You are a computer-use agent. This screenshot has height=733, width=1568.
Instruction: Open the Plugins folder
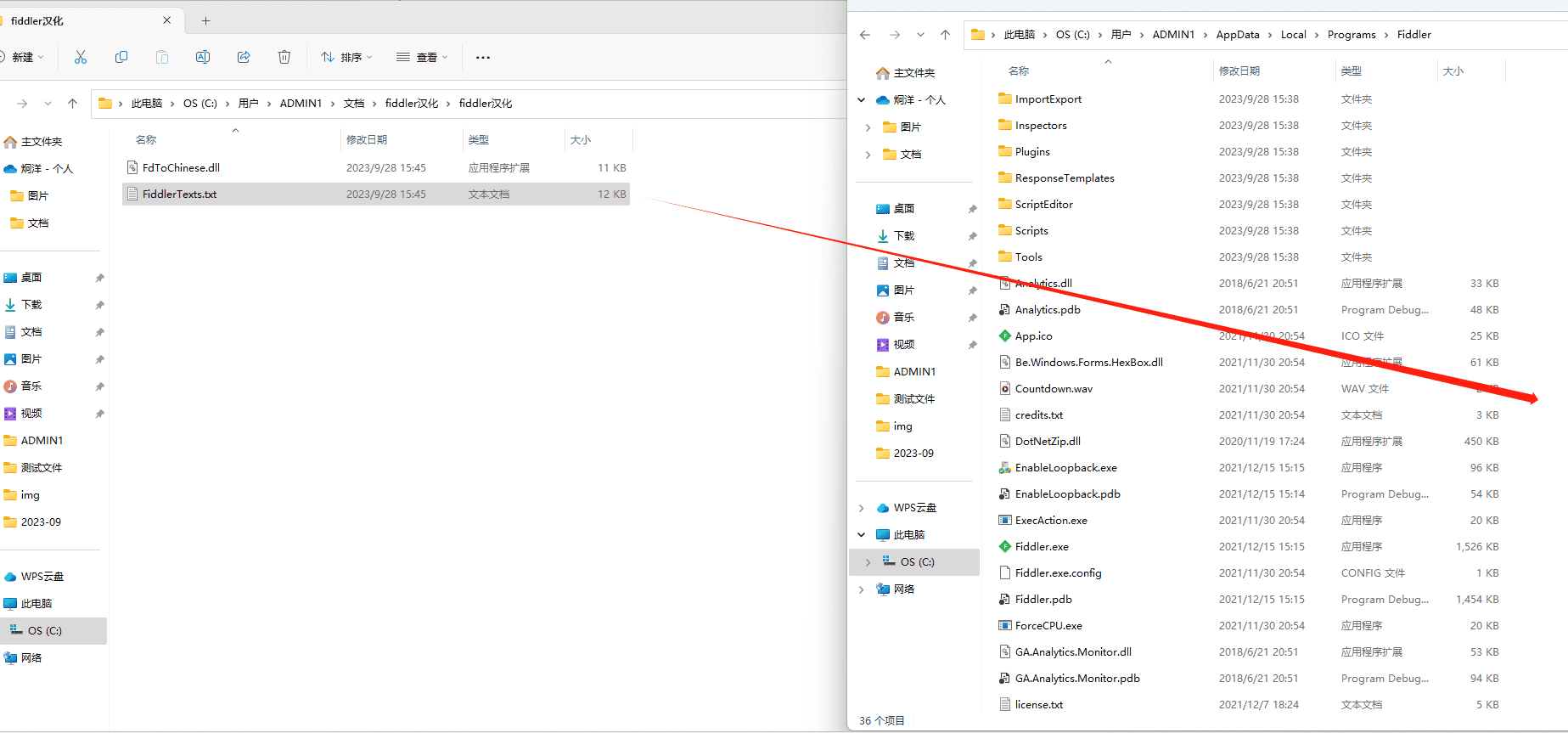tap(1032, 152)
